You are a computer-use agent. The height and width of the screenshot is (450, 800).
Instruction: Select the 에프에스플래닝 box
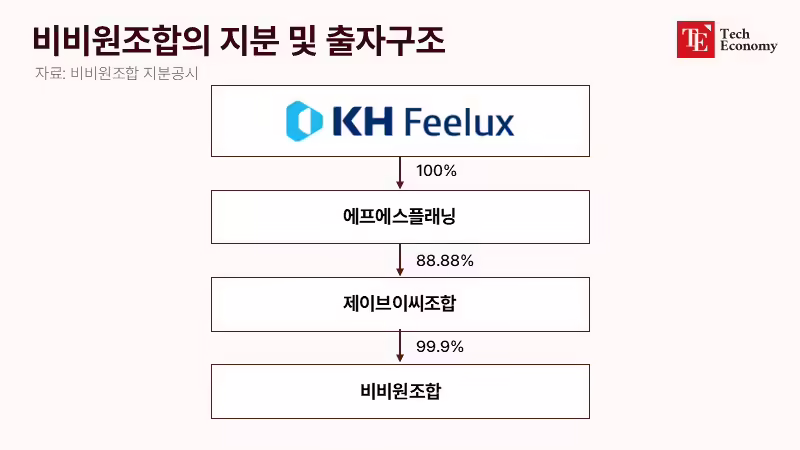[x=401, y=217]
